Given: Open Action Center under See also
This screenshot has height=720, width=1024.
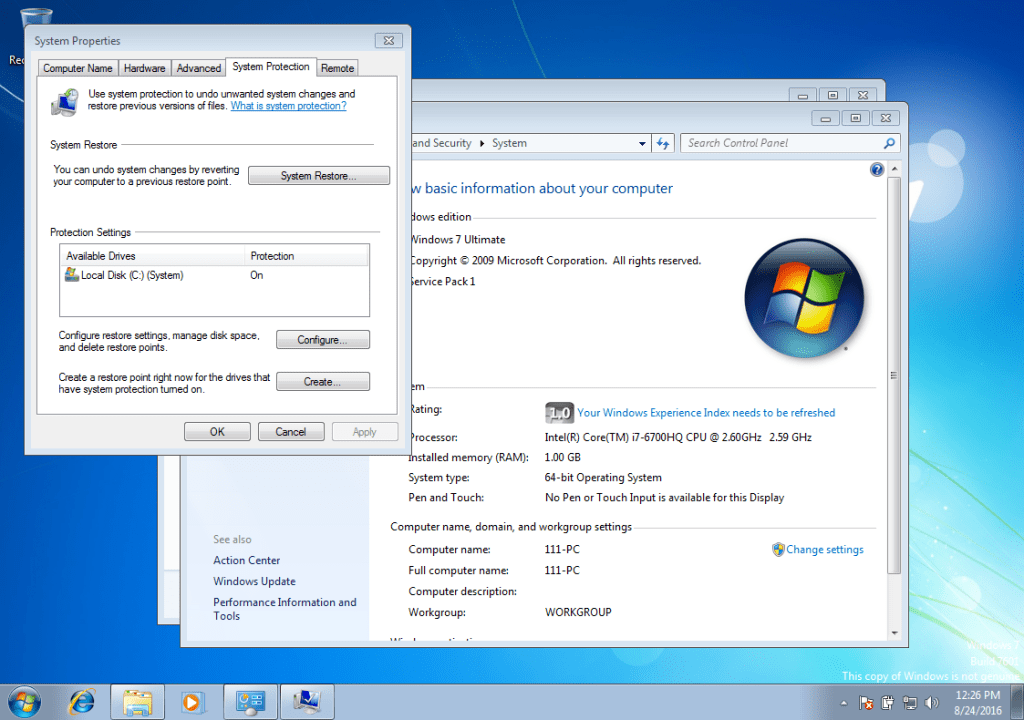Looking at the screenshot, I should point(246,561).
